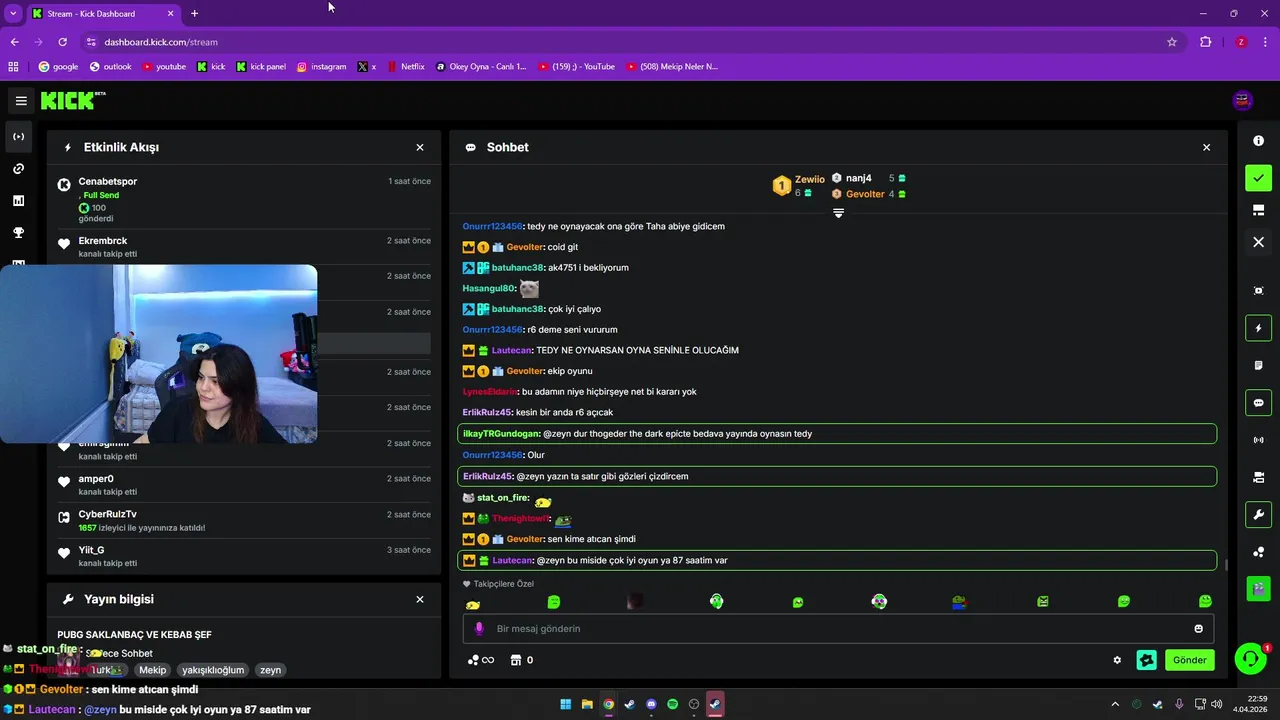Image resolution: width=1280 pixels, height=720 pixels.
Task: Close the Etkinlik Akışı panel
Action: (x=420, y=147)
